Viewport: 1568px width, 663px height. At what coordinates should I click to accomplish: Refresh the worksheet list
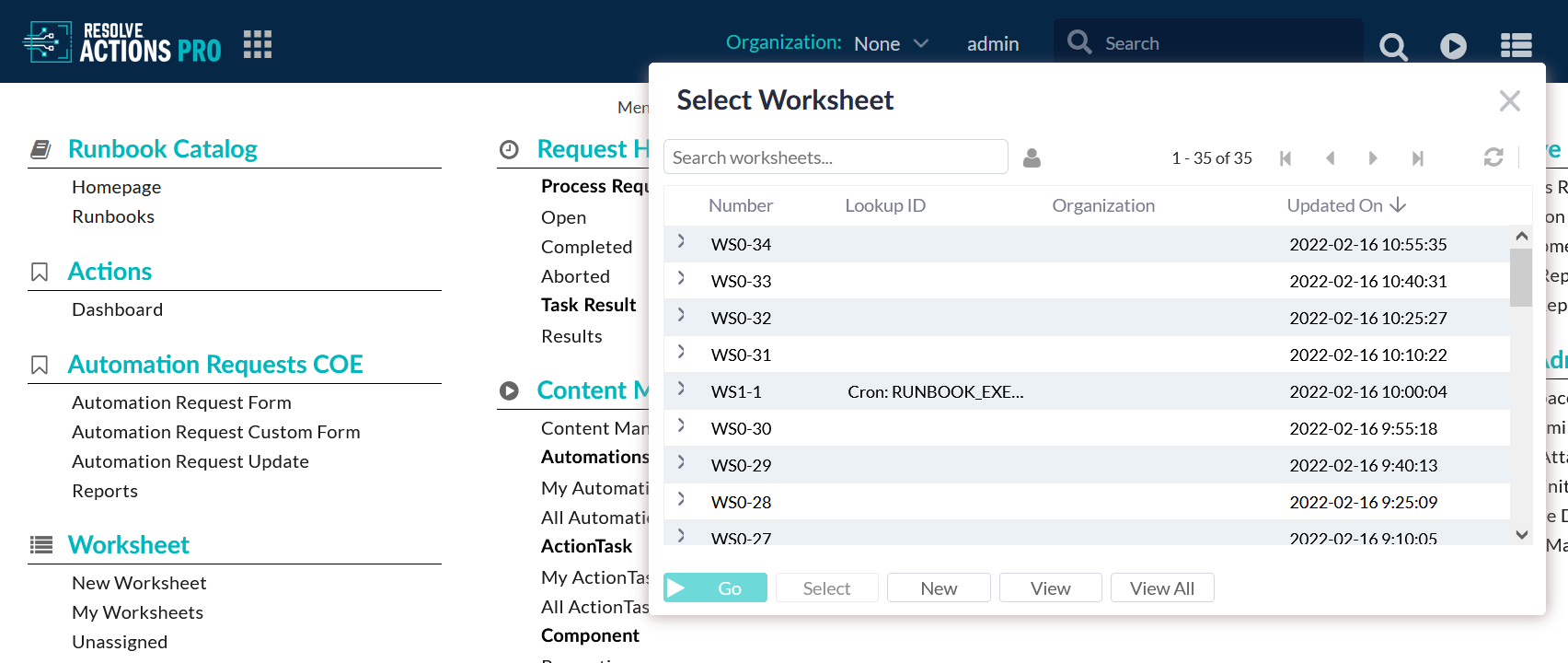coord(1493,158)
